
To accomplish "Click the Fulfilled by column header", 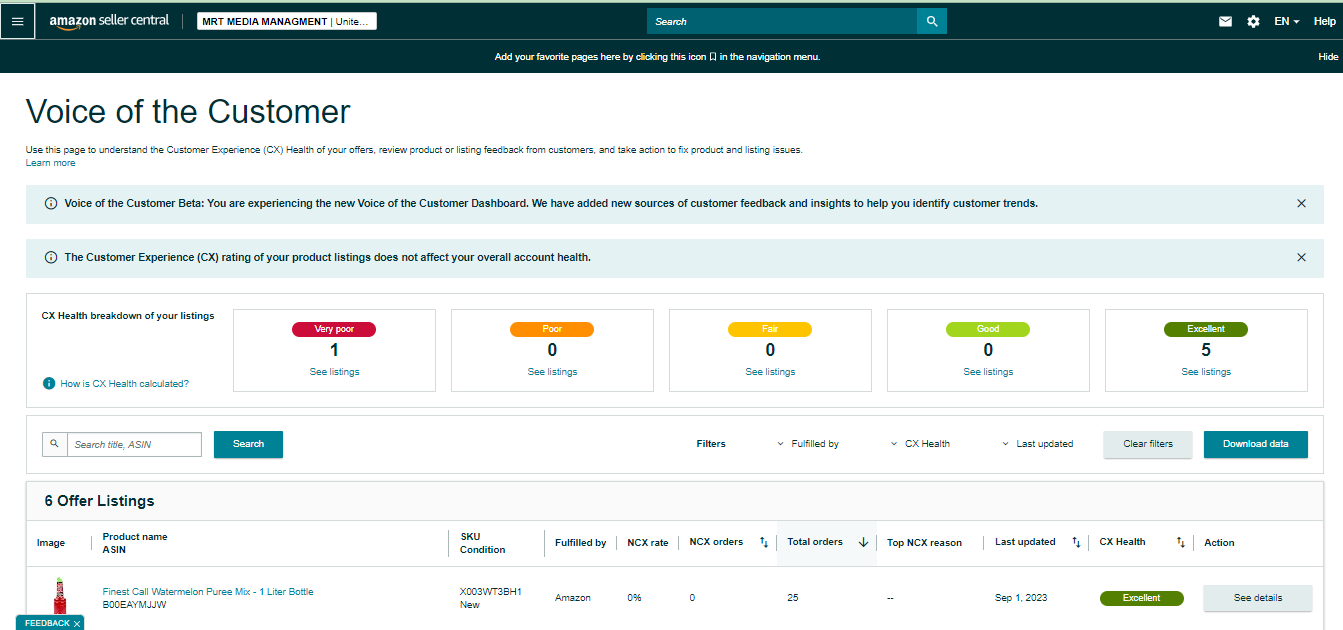I will 580,543.
